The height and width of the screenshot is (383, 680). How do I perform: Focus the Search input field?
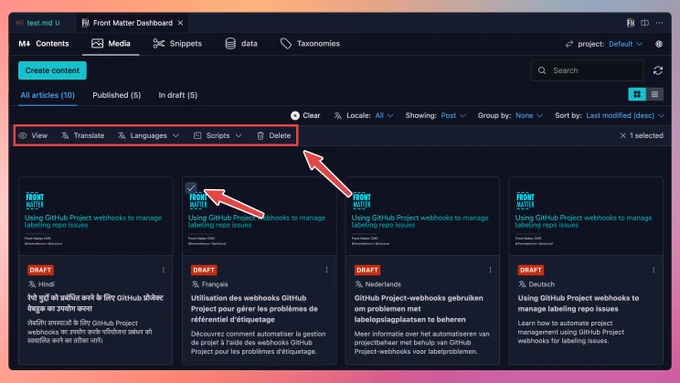coord(587,70)
